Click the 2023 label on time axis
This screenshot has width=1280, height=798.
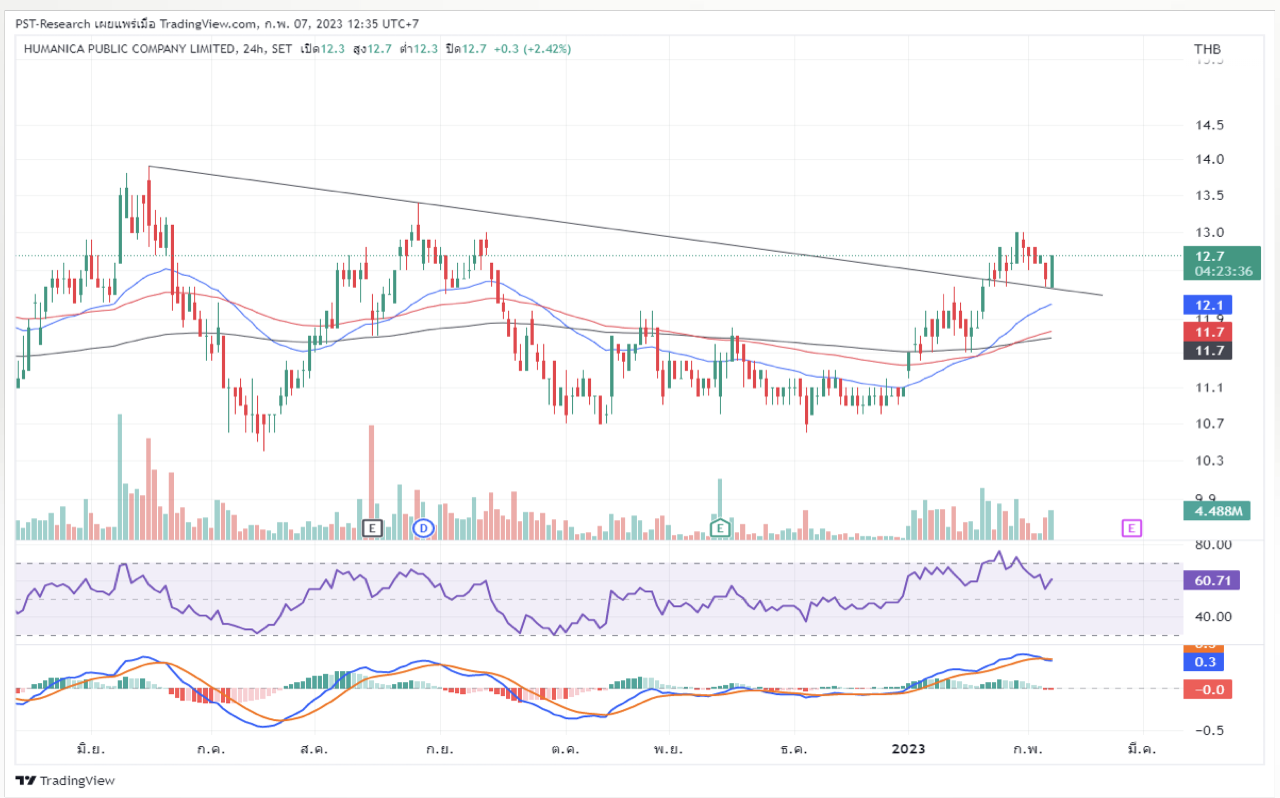pyautogui.click(x=909, y=748)
